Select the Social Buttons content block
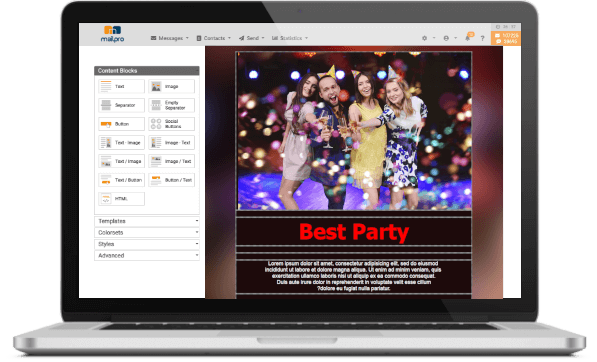 [171, 124]
